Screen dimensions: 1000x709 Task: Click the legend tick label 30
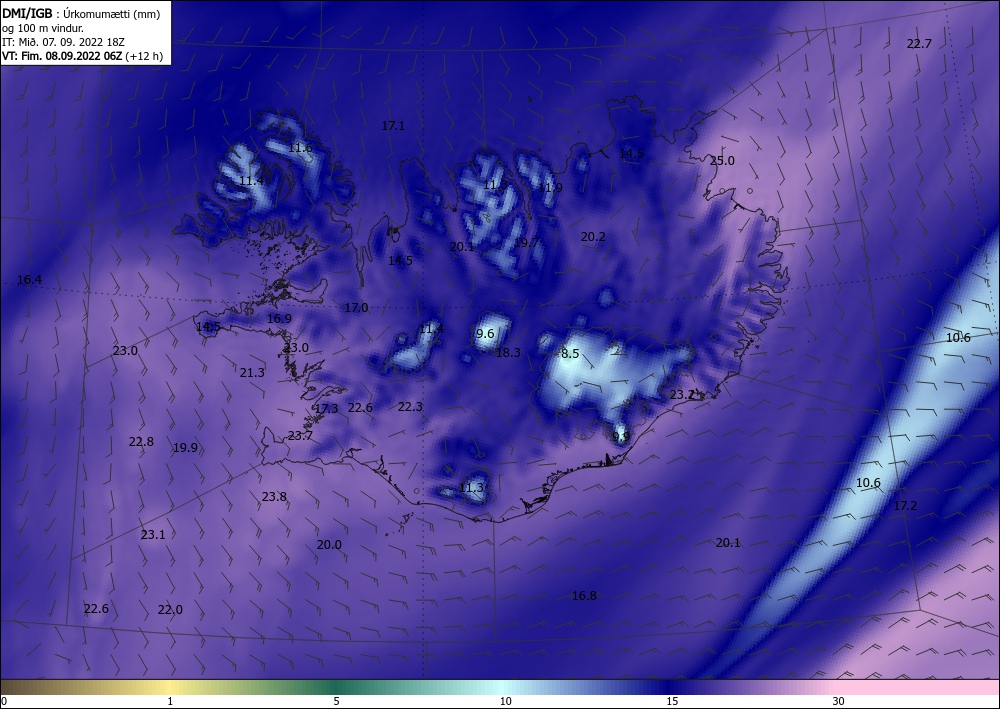(x=839, y=702)
